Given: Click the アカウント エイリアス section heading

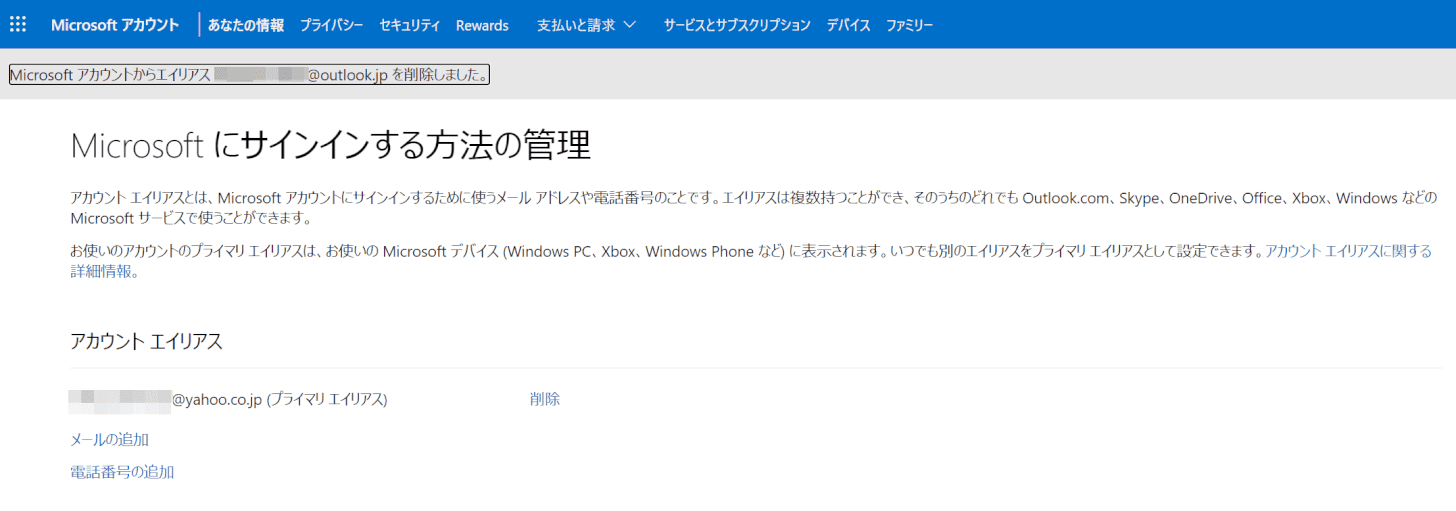Looking at the screenshot, I should (146, 341).
